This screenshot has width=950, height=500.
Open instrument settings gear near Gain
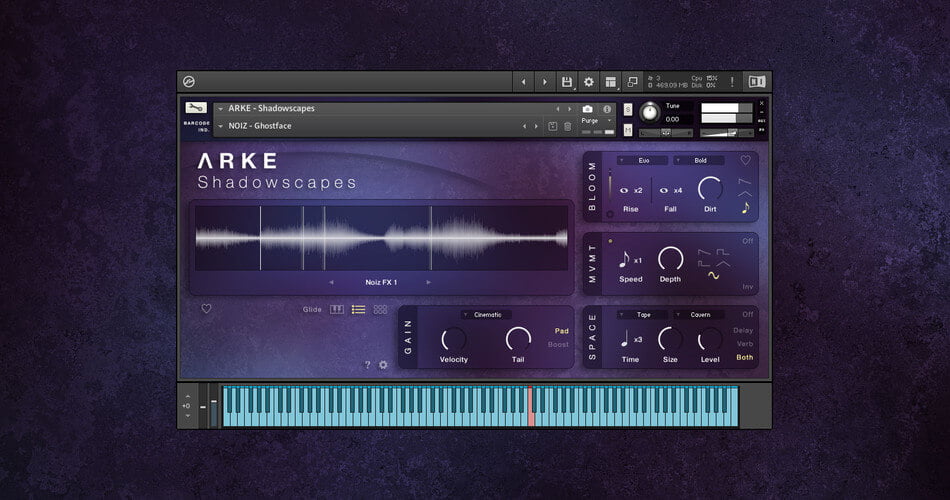click(x=383, y=365)
